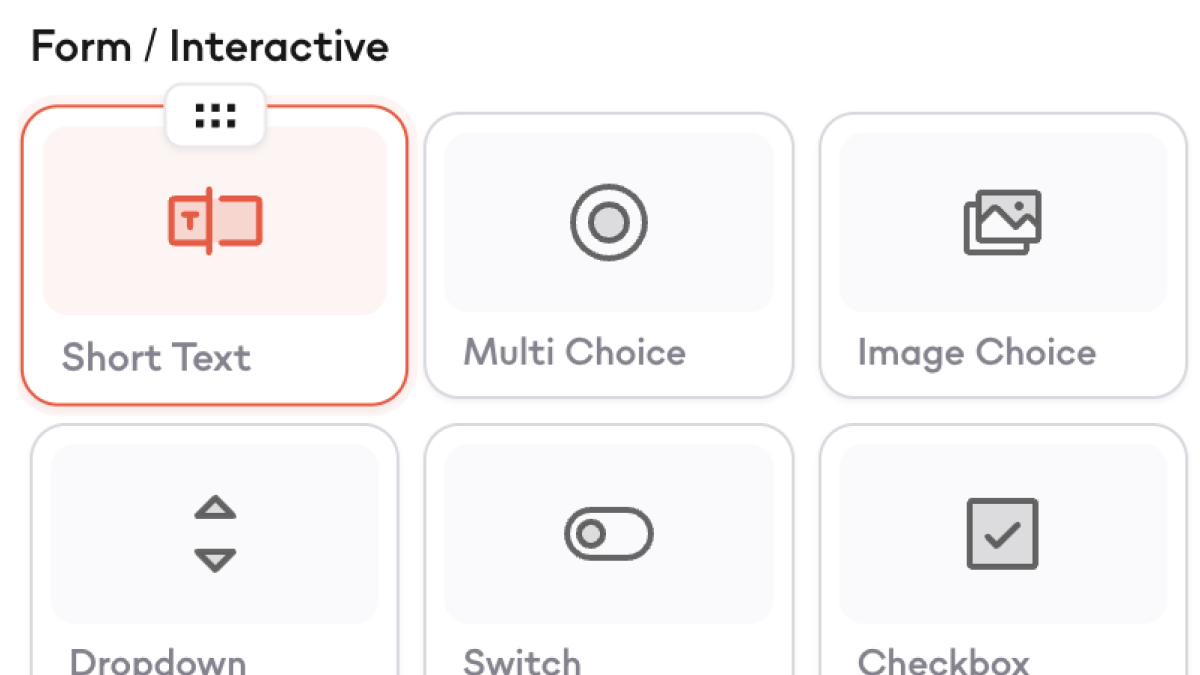Click the "Form / Interactive" section heading

coord(210,47)
